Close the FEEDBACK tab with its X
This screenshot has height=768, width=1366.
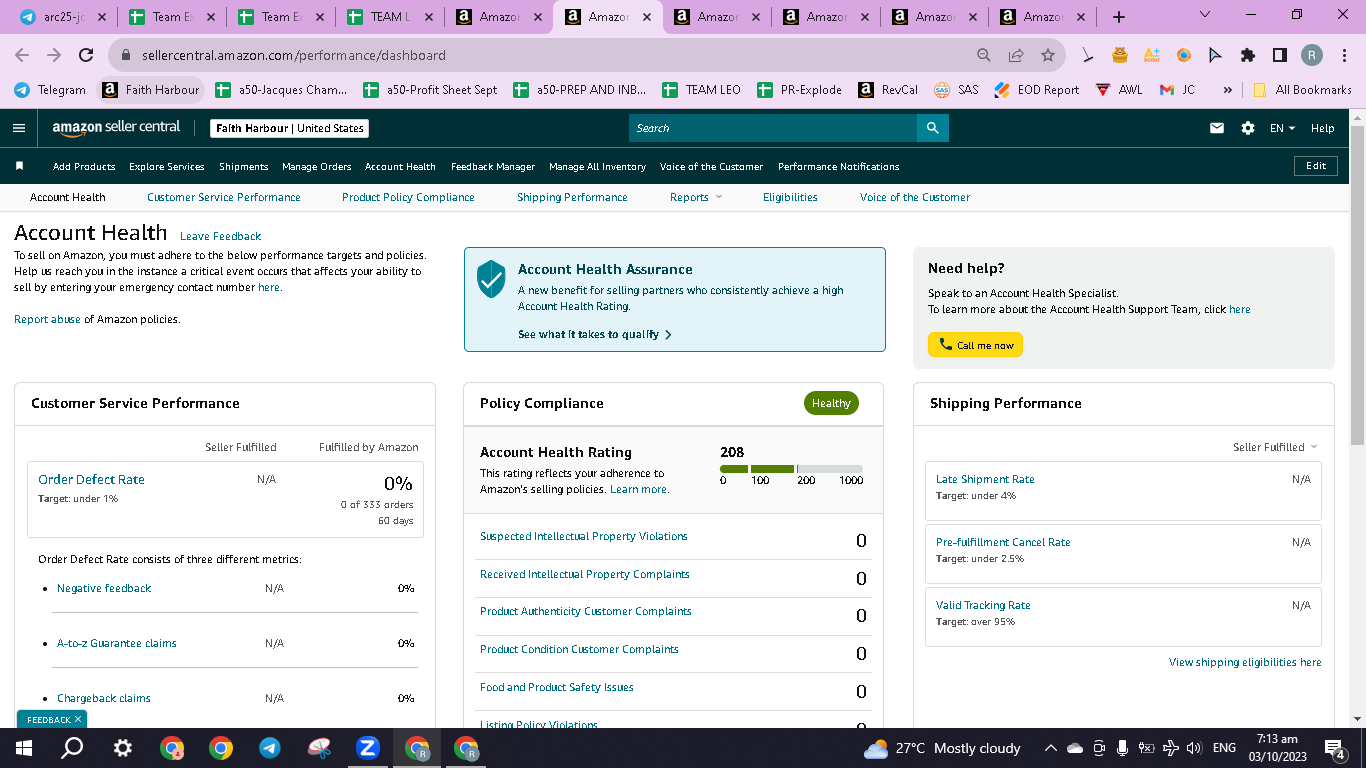pos(78,719)
